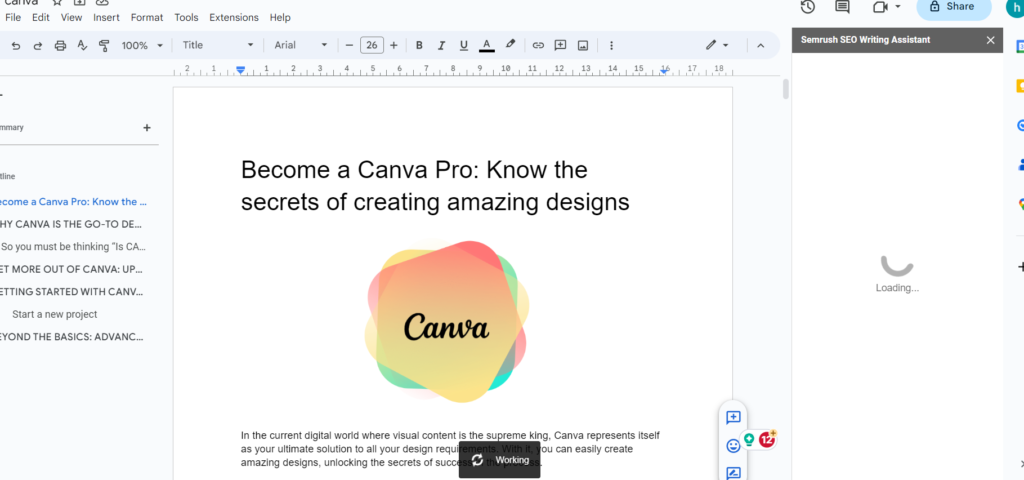Image resolution: width=1024 pixels, height=480 pixels.
Task: Open Contacts in the side panel
Action: pos(1019,165)
